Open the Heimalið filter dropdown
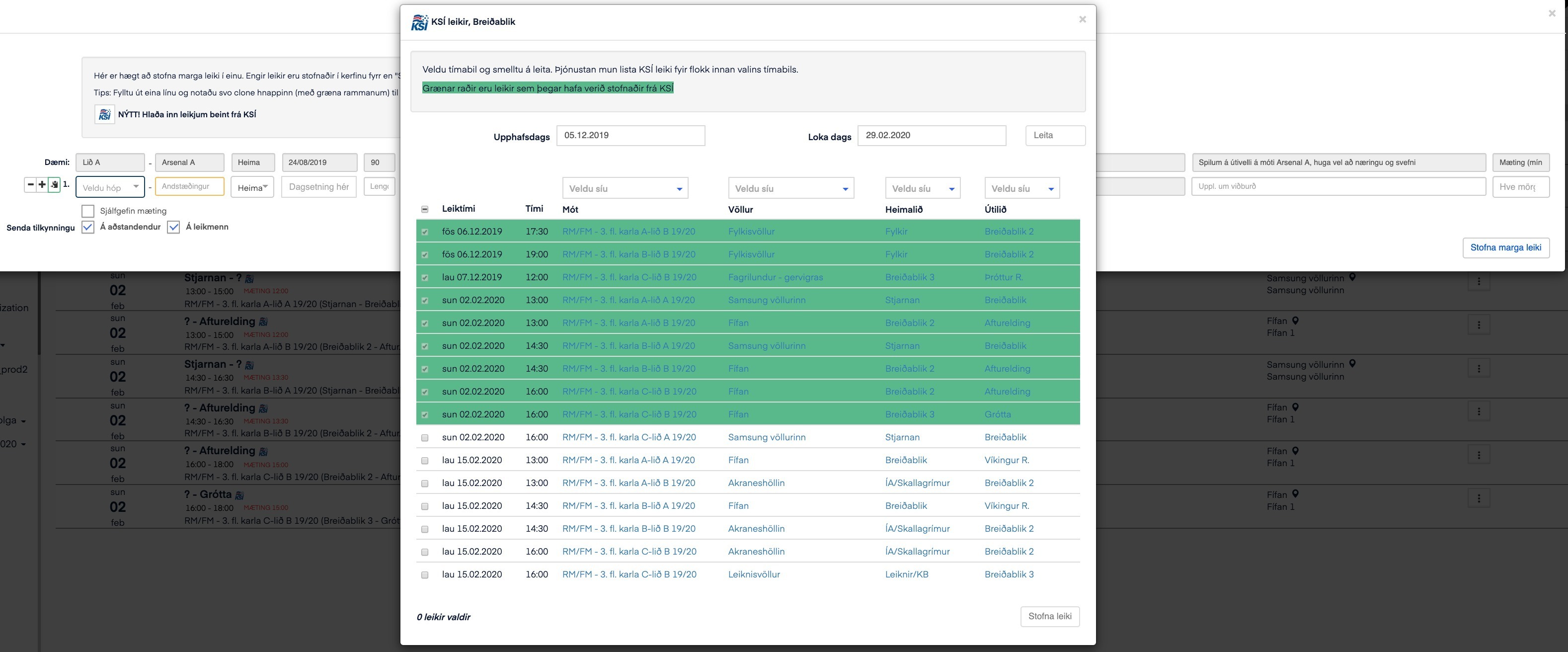 [x=922, y=189]
